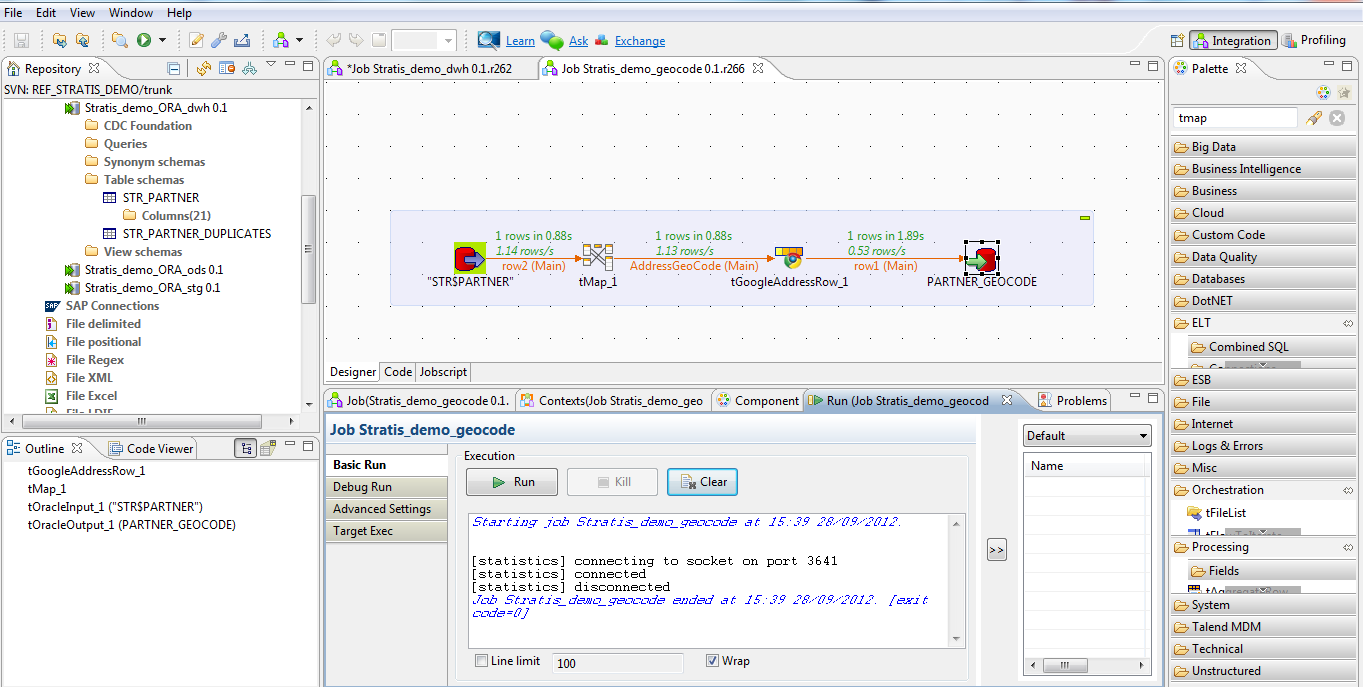
Task: Open the Learn link
Action: pos(520,41)
